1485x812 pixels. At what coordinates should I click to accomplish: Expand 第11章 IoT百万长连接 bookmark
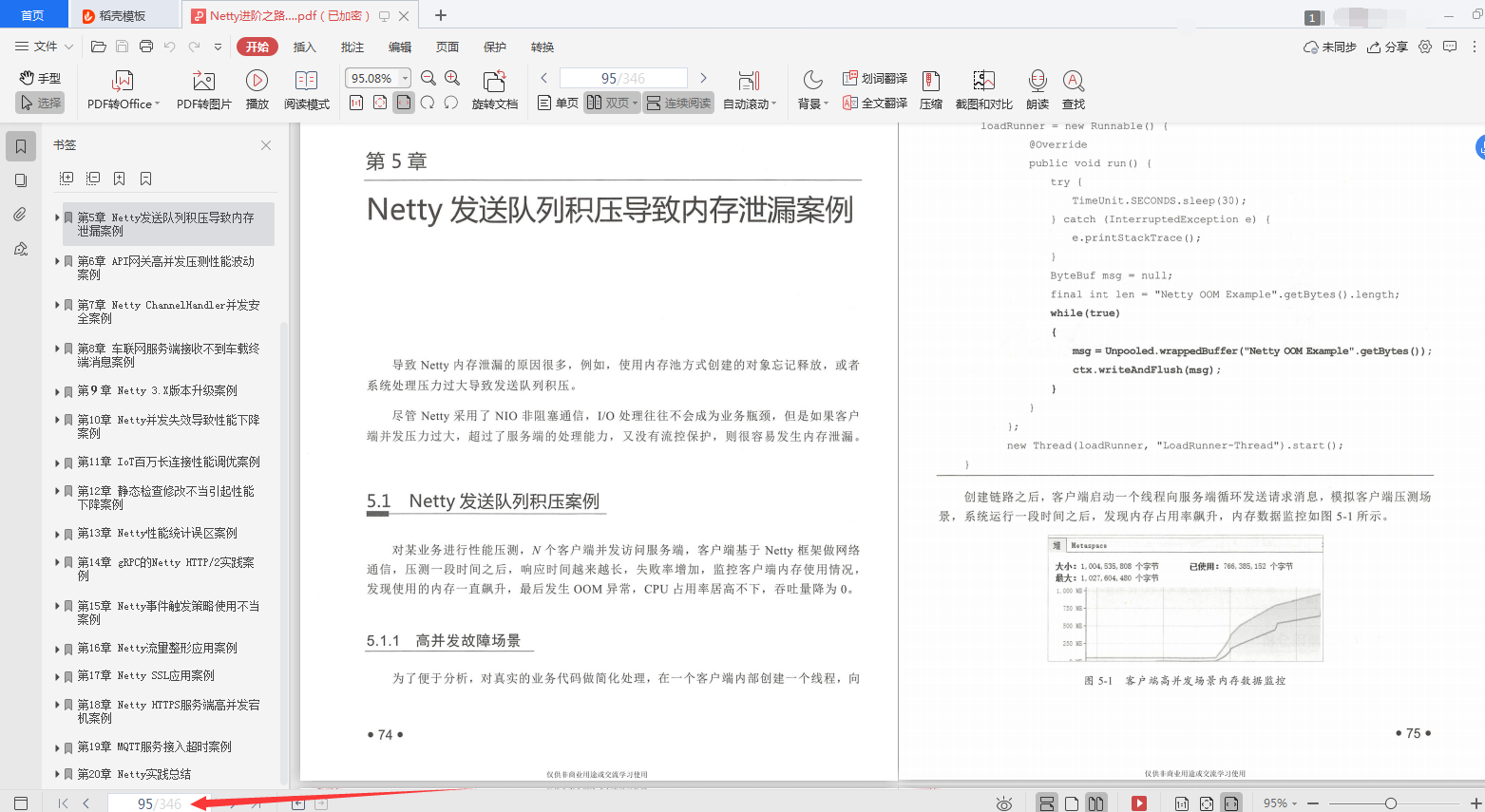57,463
